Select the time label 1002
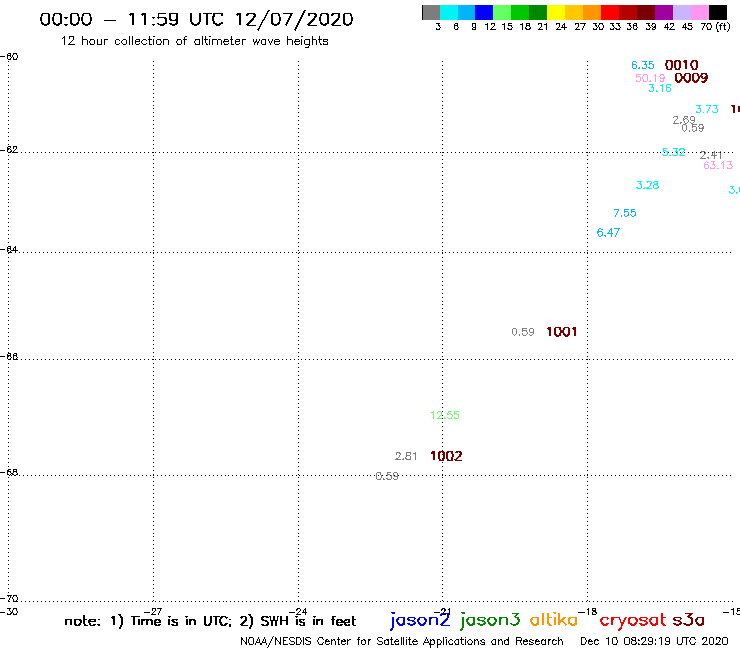Screen dimensions: 740x650 coord(446,456)
